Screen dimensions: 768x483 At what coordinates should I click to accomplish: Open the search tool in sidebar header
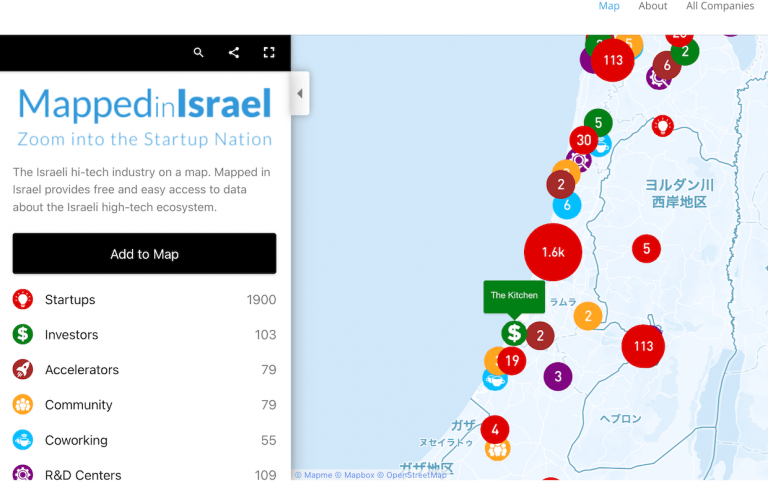pos(199,53)
